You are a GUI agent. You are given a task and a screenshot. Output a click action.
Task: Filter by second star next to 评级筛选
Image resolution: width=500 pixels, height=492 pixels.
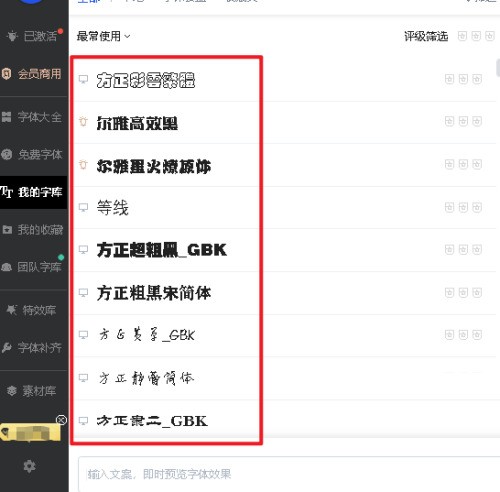tap(476, 36)
